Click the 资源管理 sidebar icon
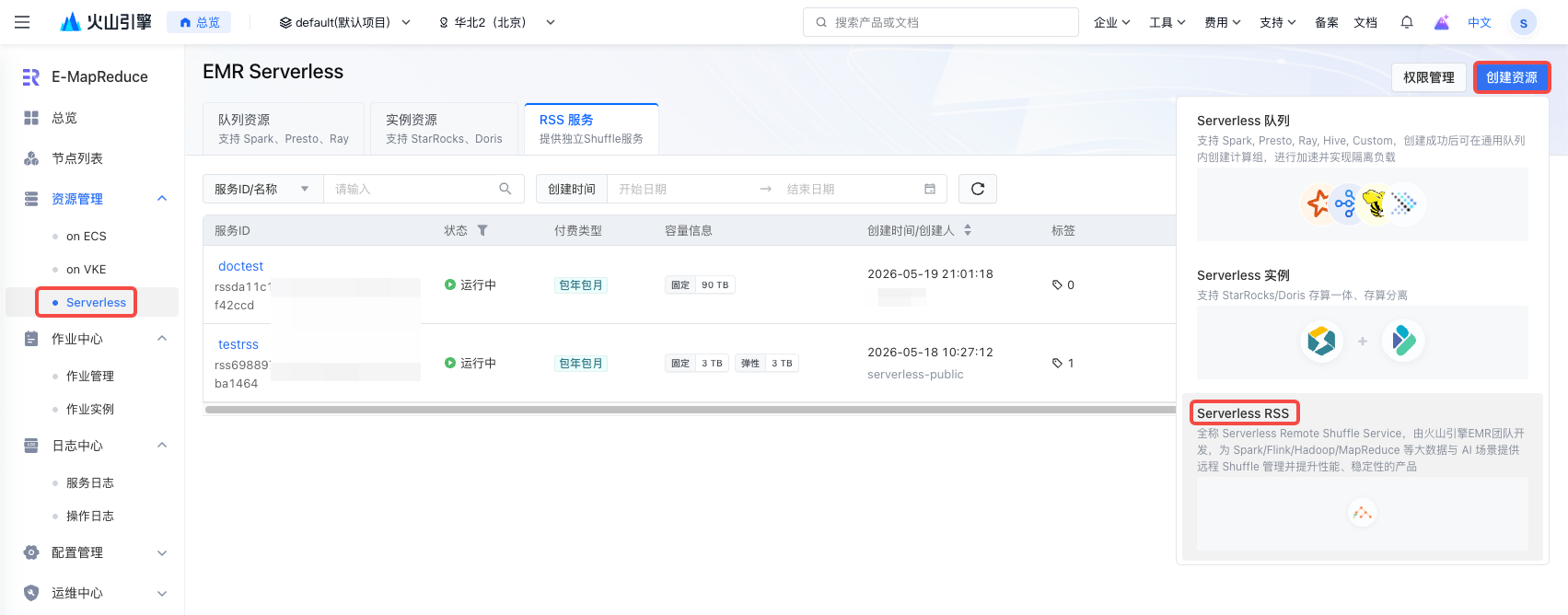This screenshot has height=615, width=1568. tap(31, 199)
